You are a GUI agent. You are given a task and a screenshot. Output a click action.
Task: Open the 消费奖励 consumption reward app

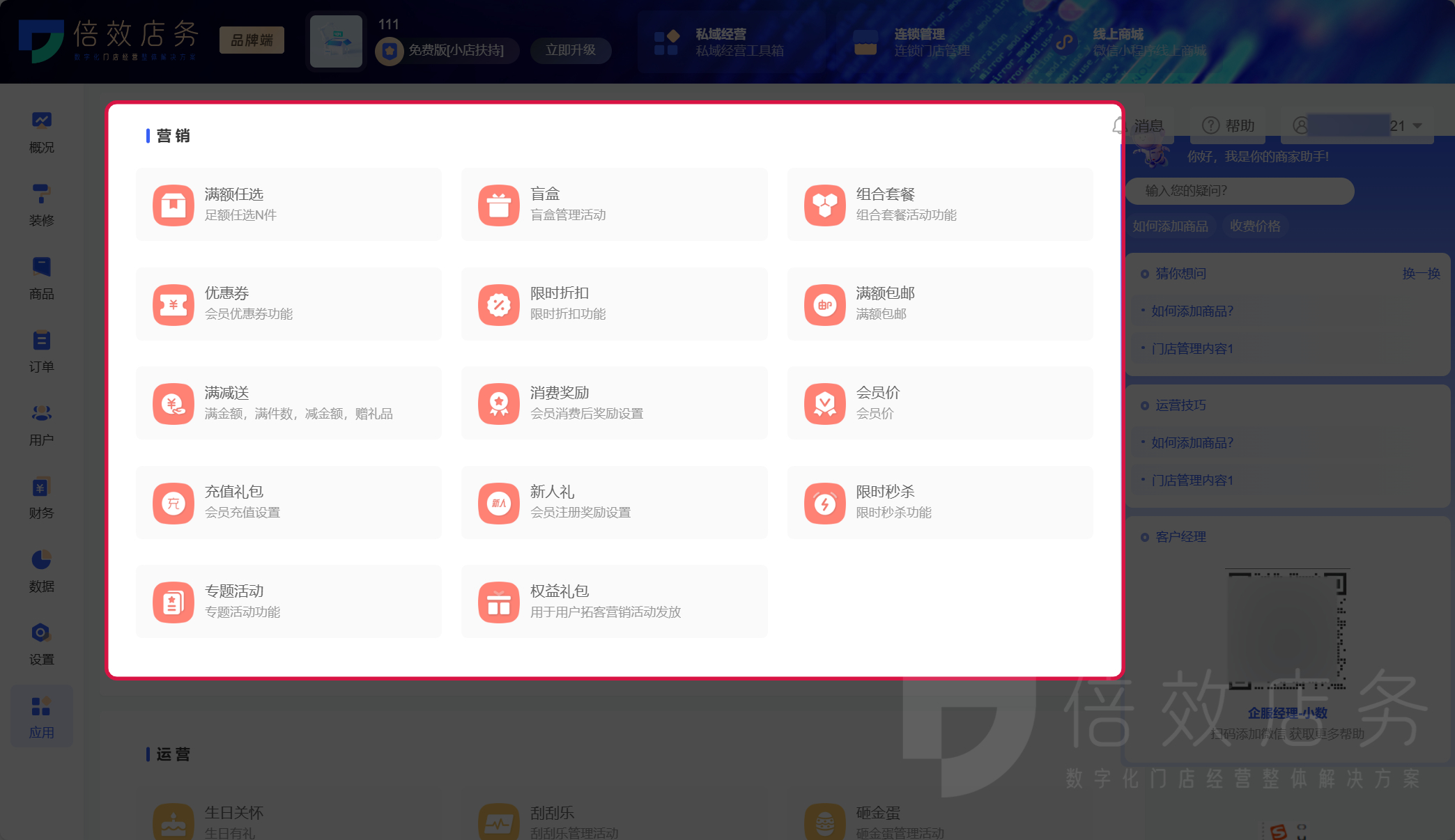click(x=614, y=403)
